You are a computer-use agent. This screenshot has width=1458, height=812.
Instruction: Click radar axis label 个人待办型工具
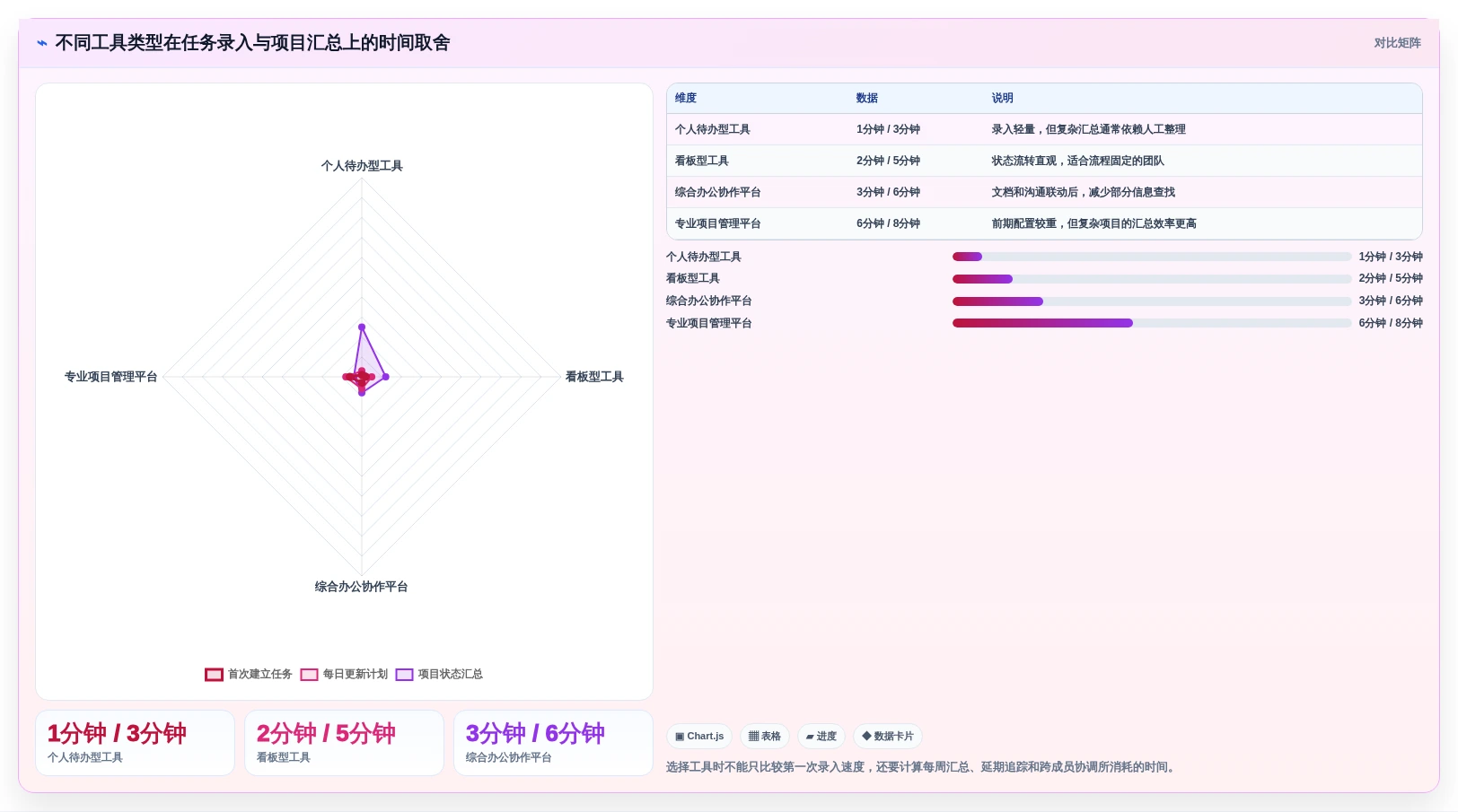click(362, 166)
